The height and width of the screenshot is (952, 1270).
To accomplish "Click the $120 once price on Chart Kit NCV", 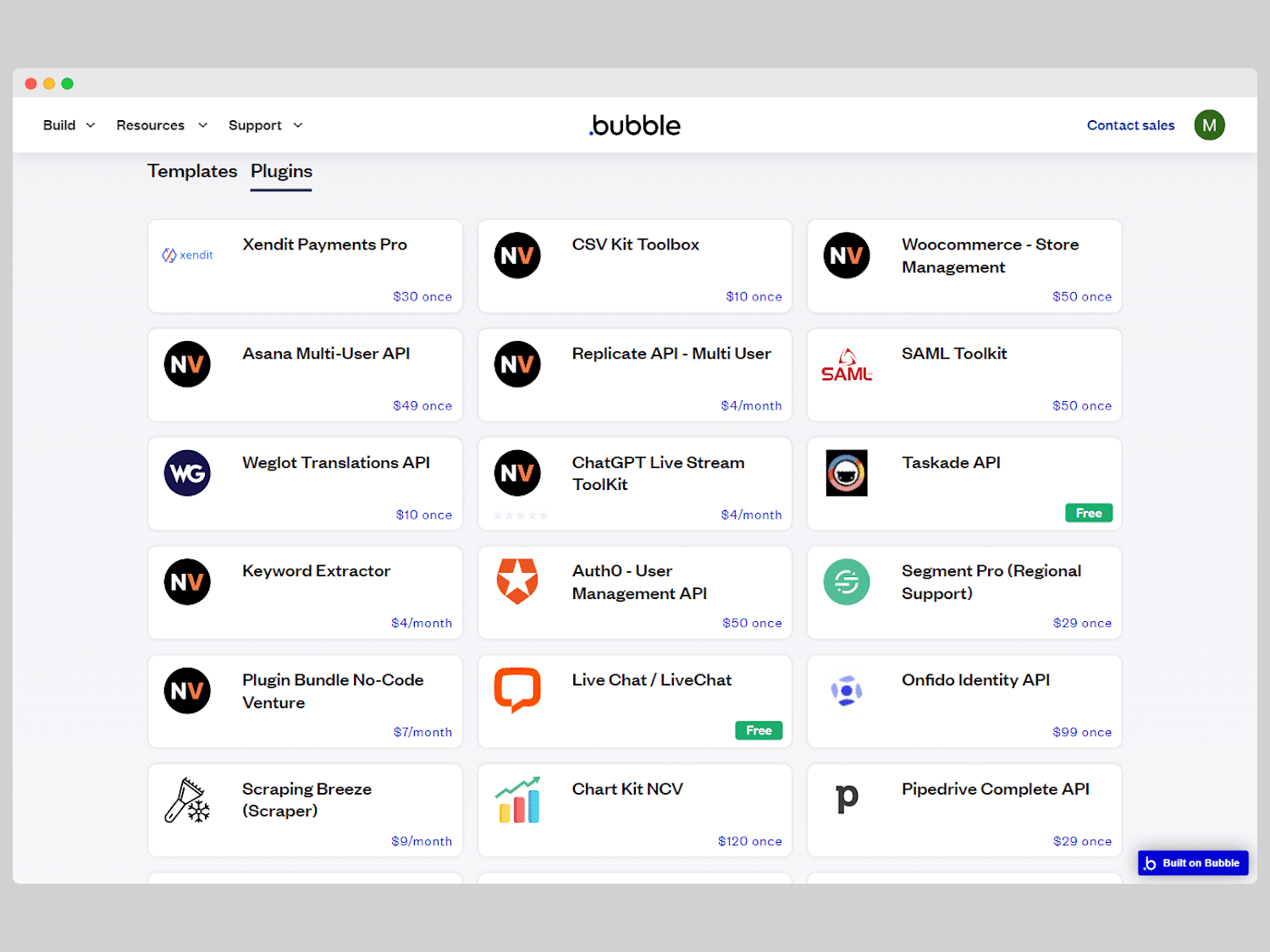I will [x=749, y=841].
